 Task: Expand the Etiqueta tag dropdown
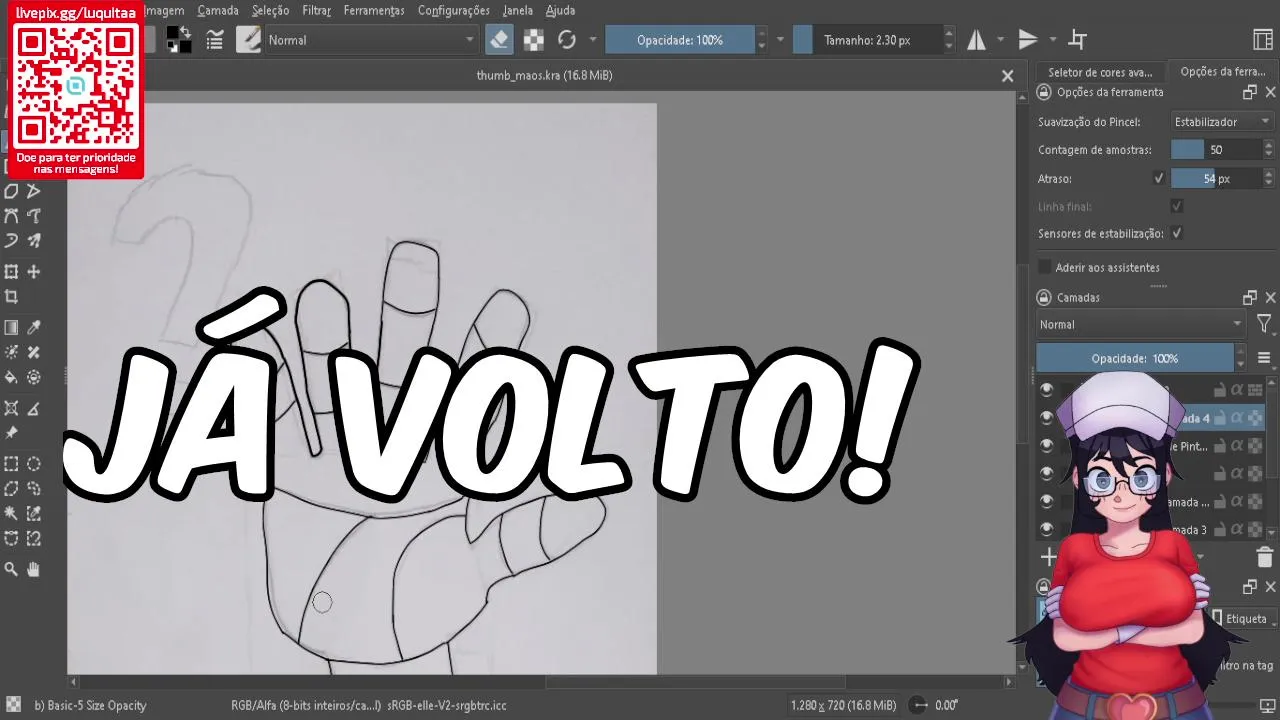[x=1243, y=618]
